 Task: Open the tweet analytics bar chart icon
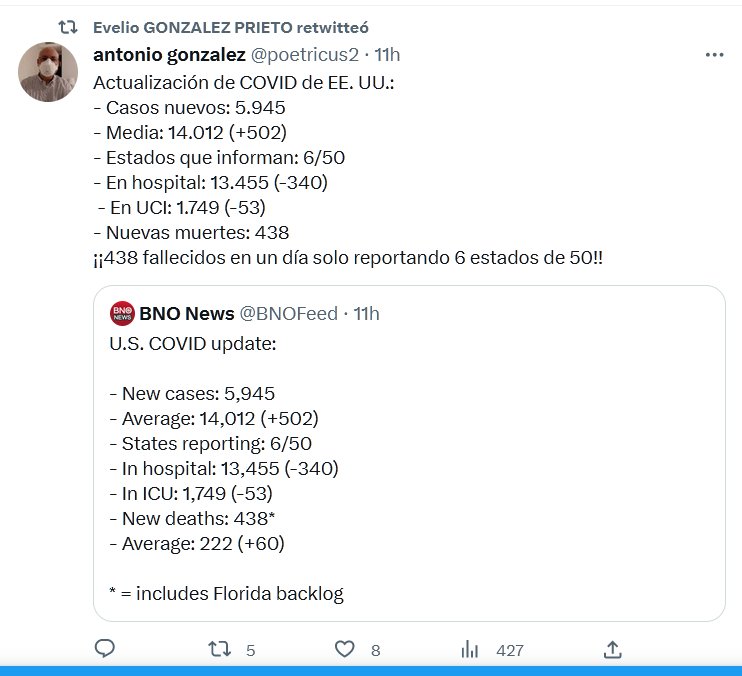(x=469, y=649)
